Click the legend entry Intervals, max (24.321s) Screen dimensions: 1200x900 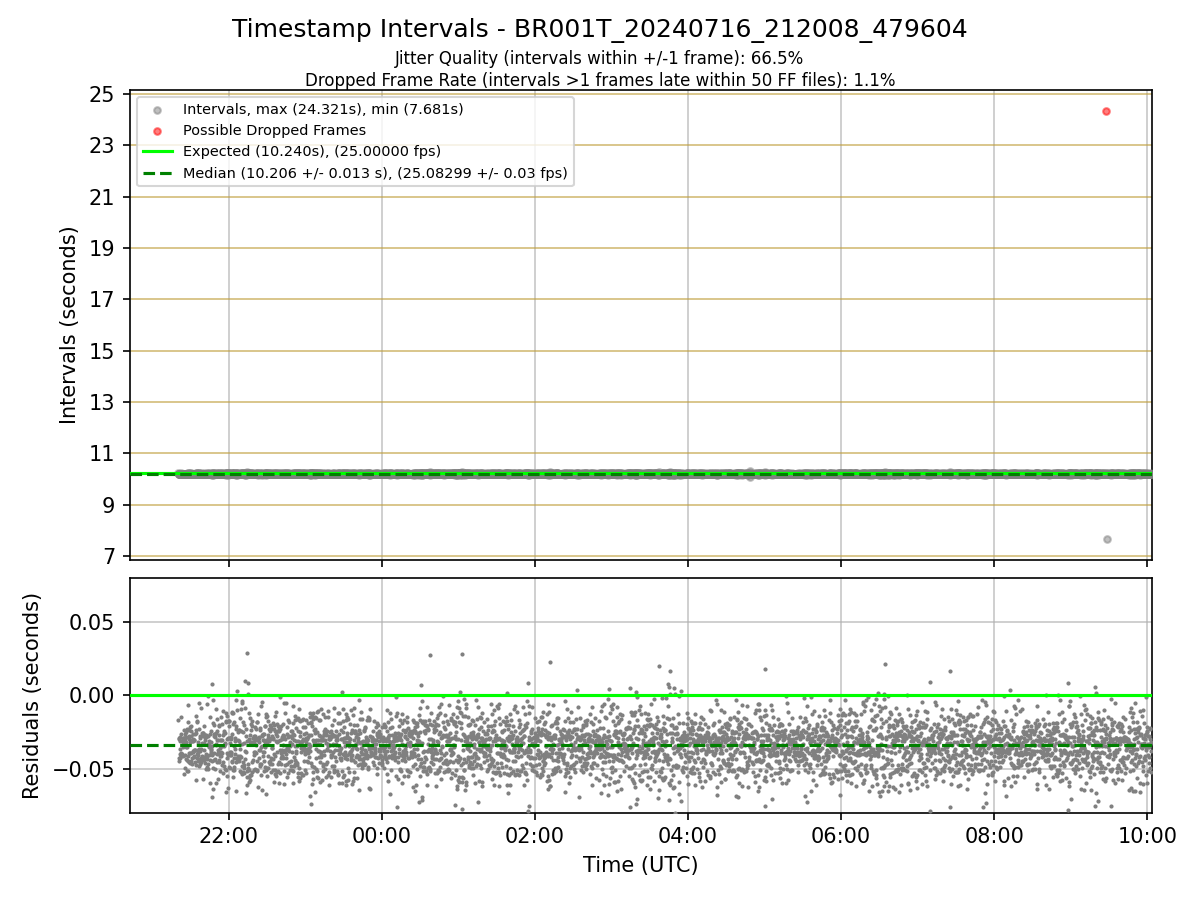(x=323, y=108)
